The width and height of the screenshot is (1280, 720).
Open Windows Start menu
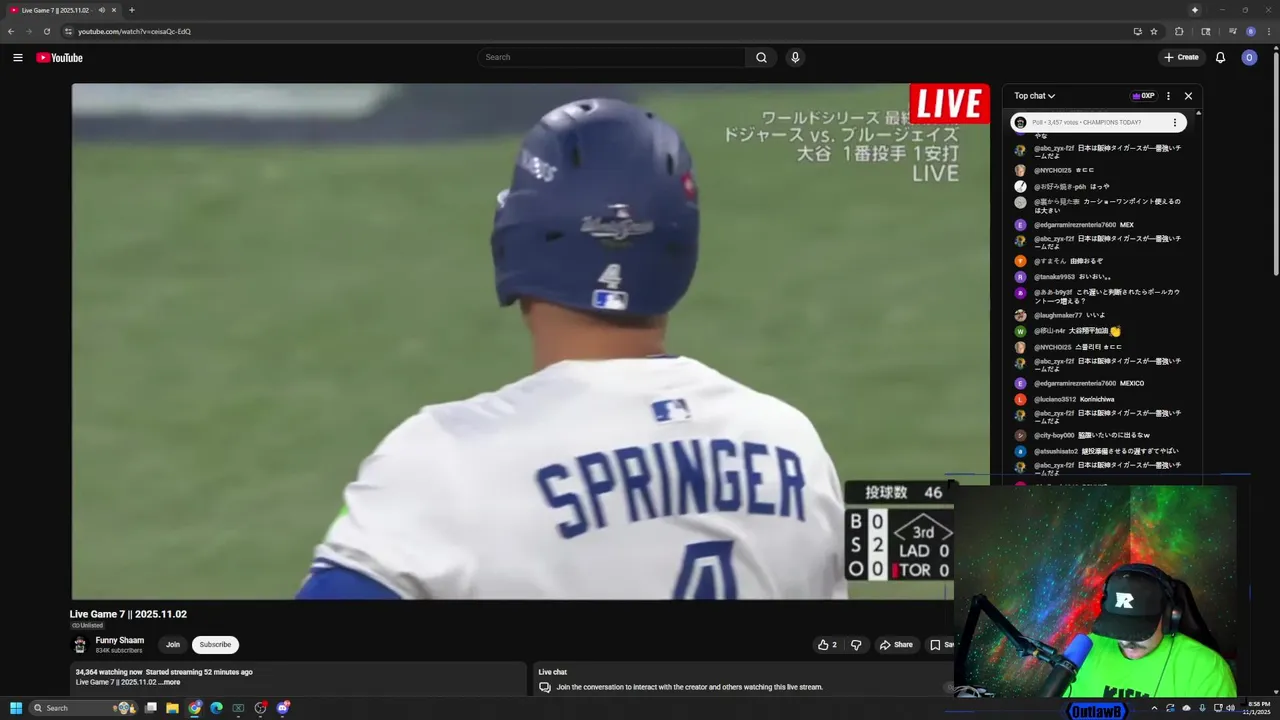pyautogui.click(x=16, y=708)
